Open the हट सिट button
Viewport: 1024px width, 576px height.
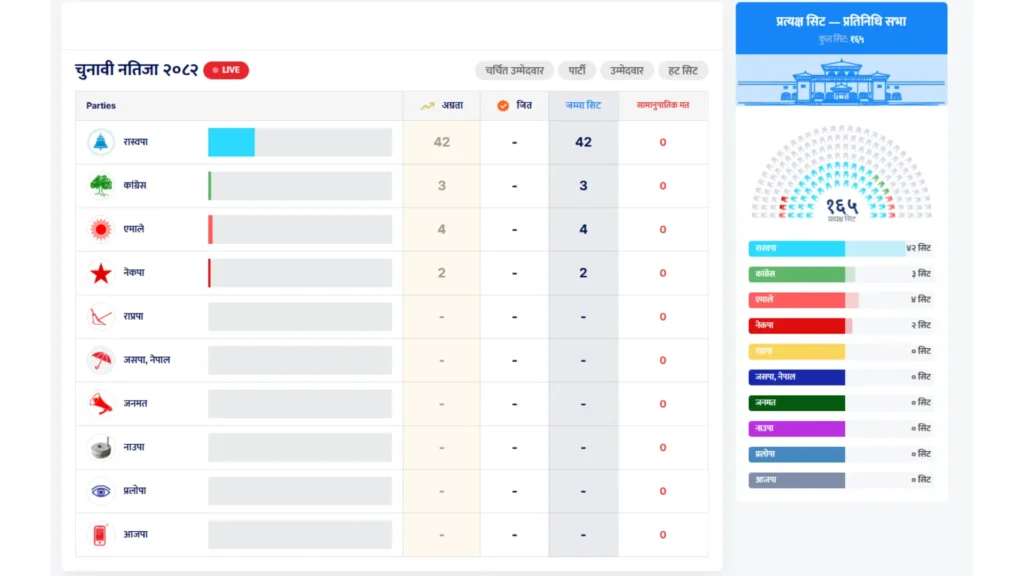pyautogui.click(x=683, y=71)
